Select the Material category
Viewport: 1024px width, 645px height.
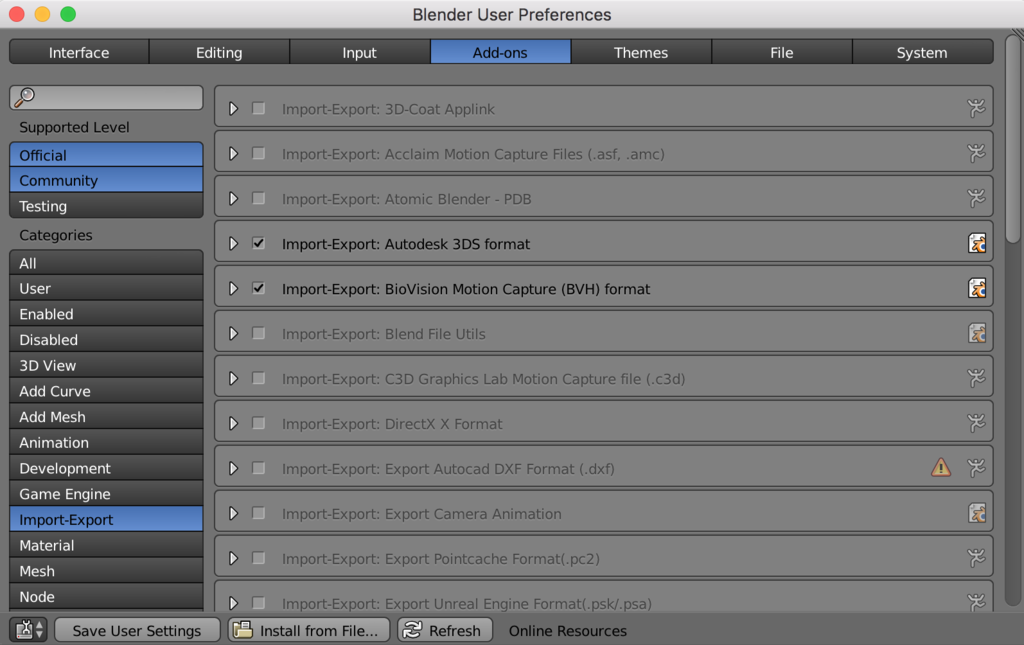[106, 545]
